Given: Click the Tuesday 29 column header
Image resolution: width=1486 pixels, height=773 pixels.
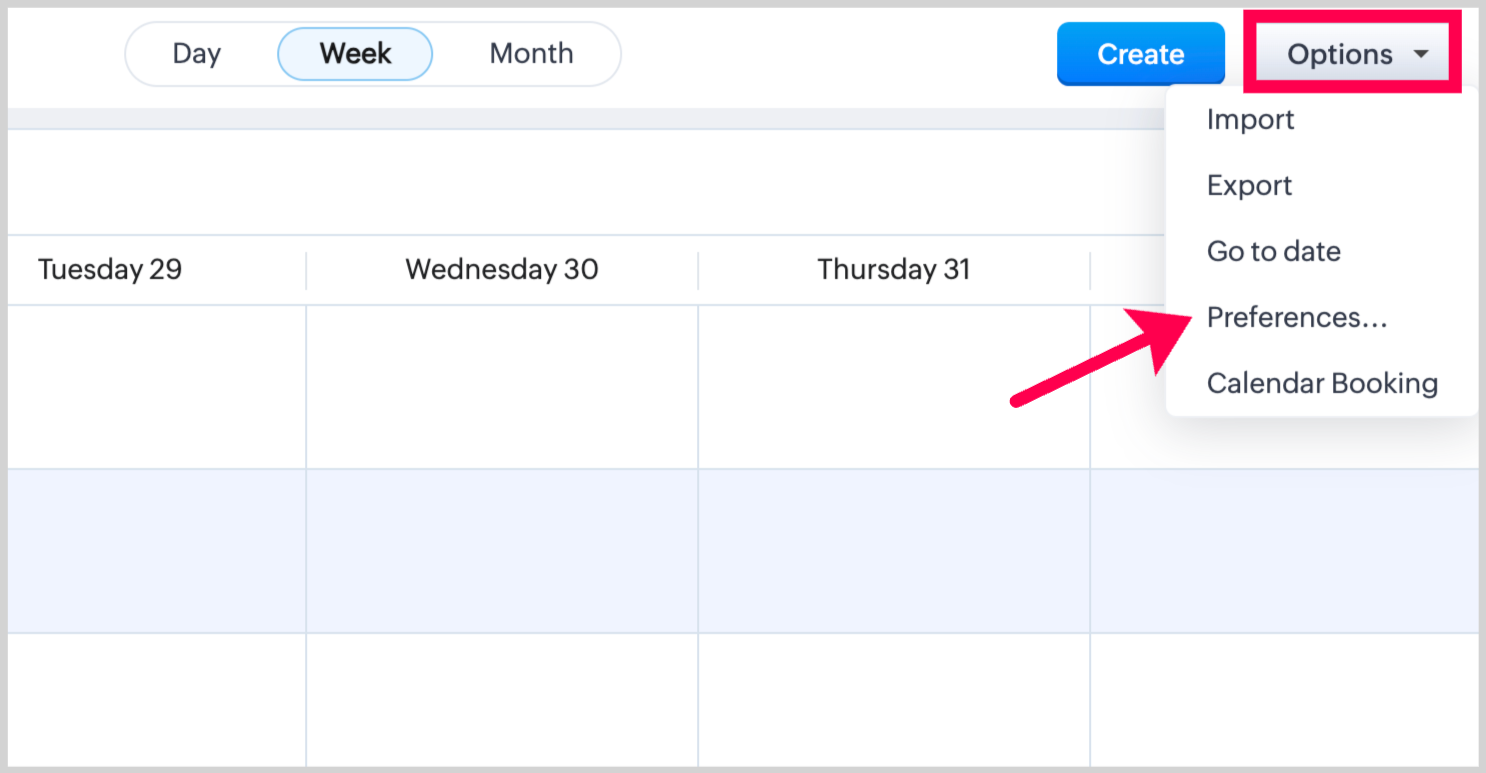Looking at the screenshot, I should tap(110, 270).
